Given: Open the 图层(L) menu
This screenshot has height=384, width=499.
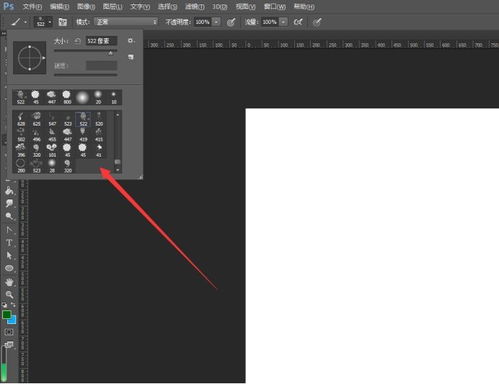Looking at the screenshot, I should (x=112, y=7).
